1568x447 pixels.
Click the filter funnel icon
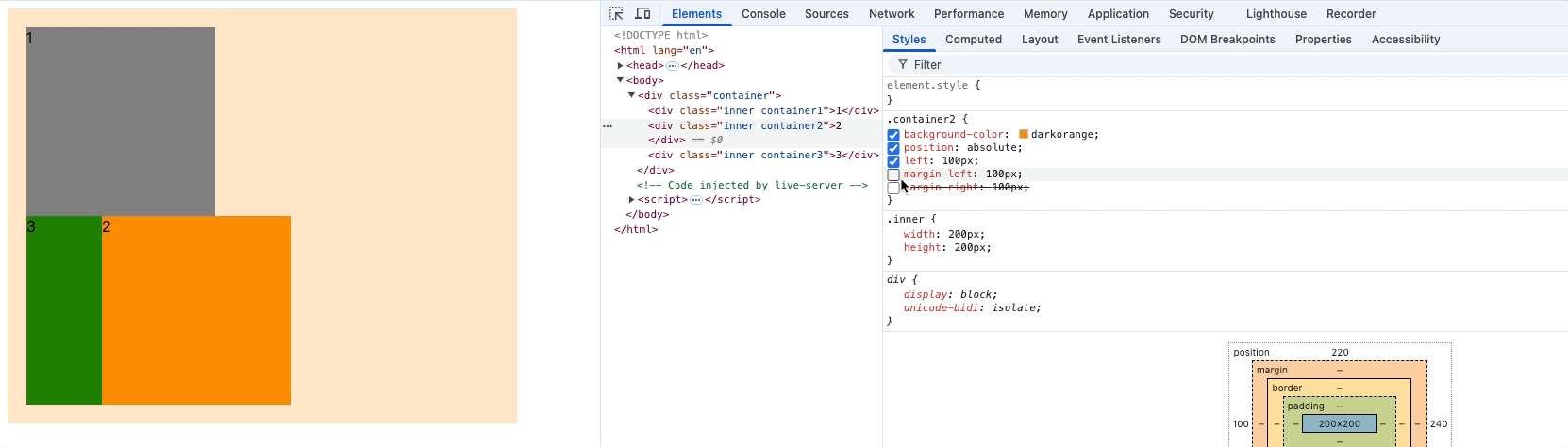[903, 65]
